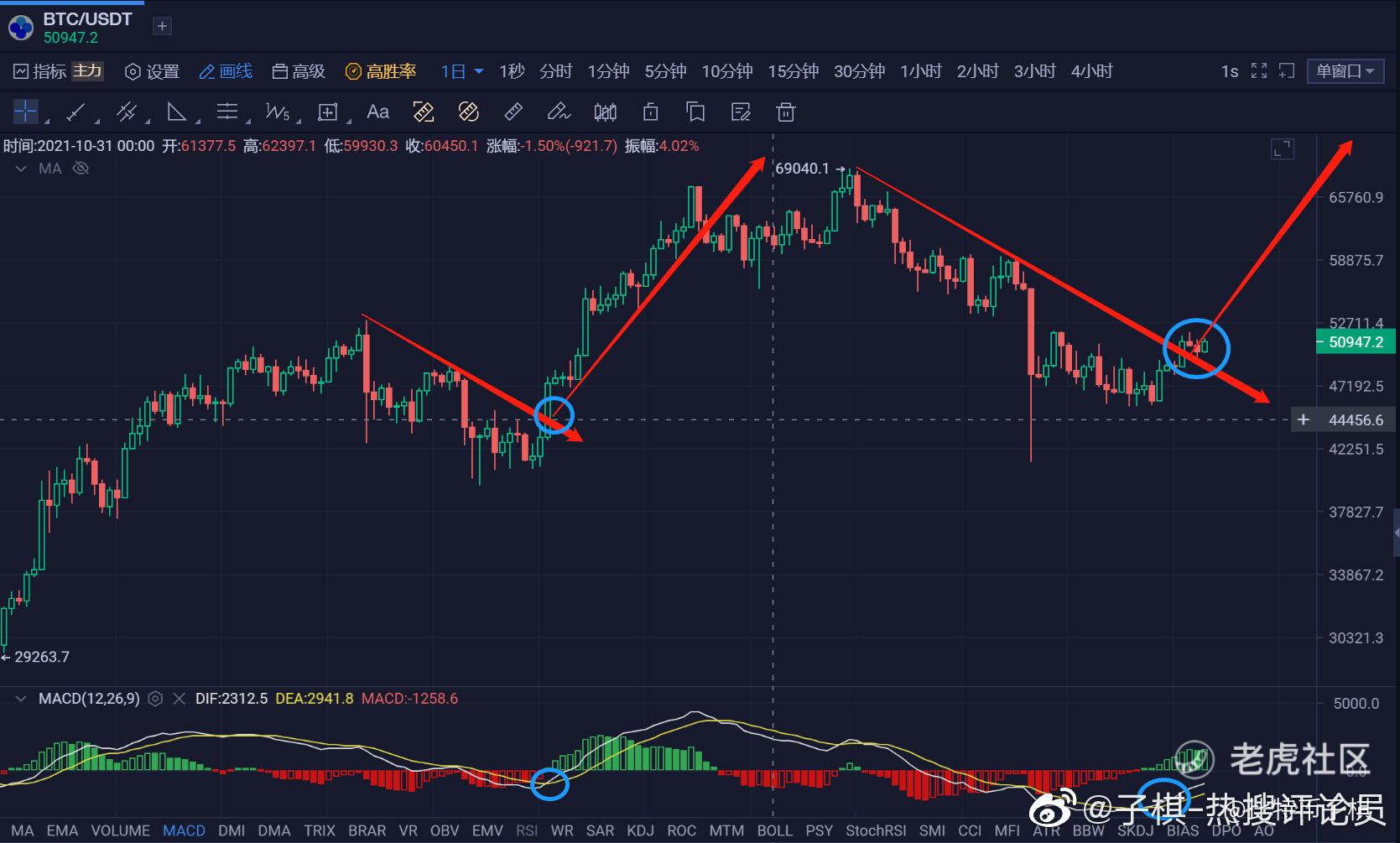Viewport: 1400px width, 843px height.
Task: Select the BRAR indicator tab
Action: [367, 830]
